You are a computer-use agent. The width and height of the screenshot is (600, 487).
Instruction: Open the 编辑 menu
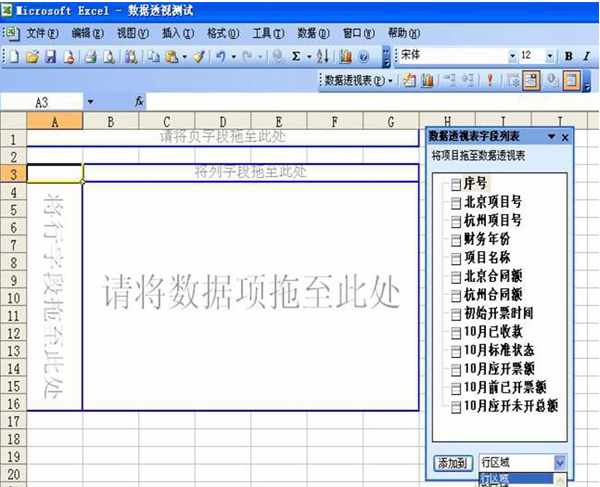pos(87,34)
